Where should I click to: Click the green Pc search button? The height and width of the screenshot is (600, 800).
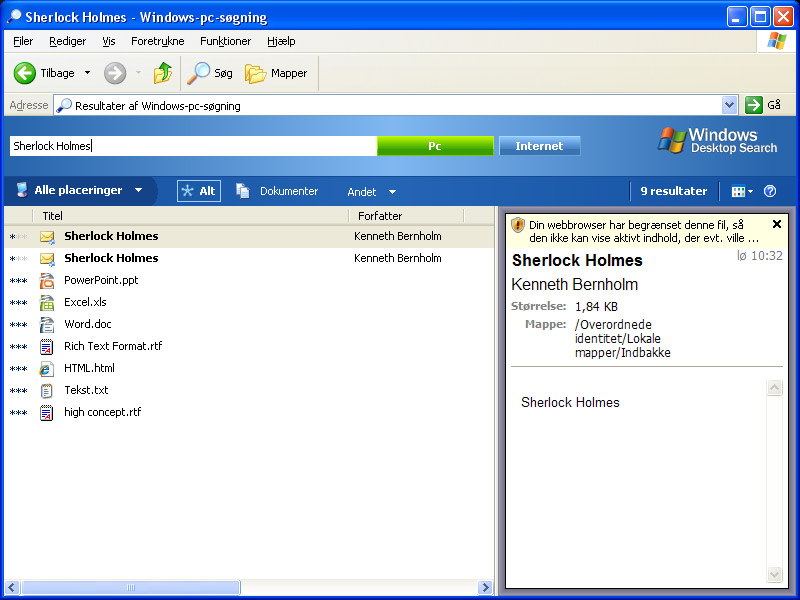click(x=435, y=146)
